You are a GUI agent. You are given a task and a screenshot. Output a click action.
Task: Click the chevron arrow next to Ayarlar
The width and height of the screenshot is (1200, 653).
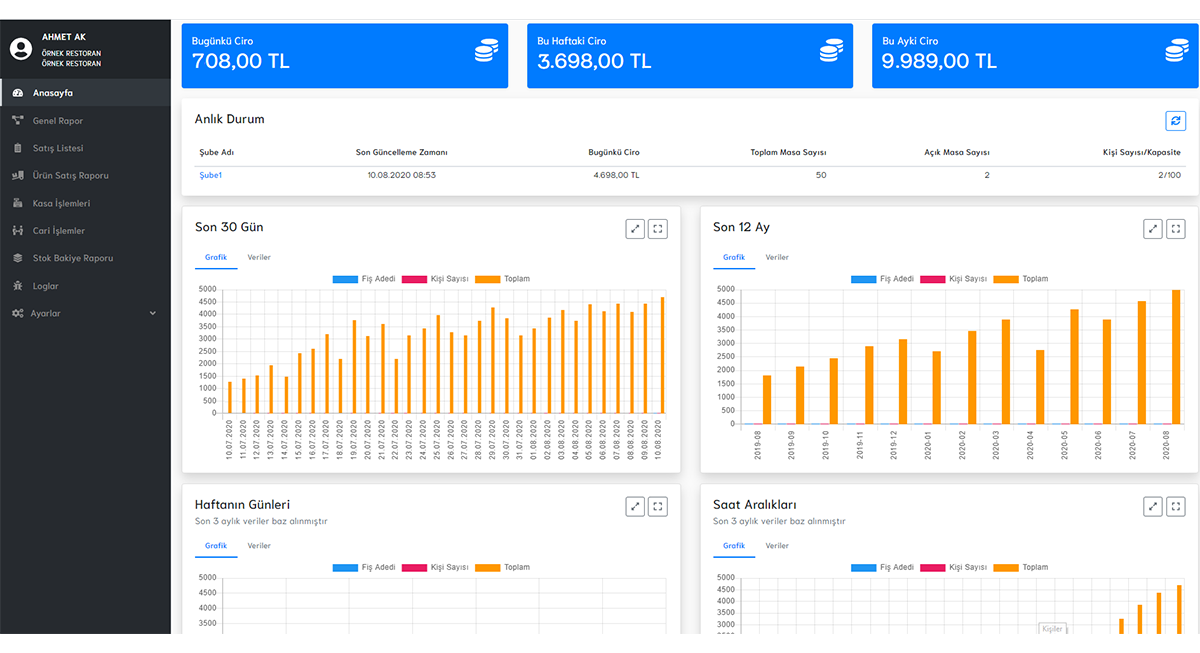pyautogui.click(x=153, y=313)
